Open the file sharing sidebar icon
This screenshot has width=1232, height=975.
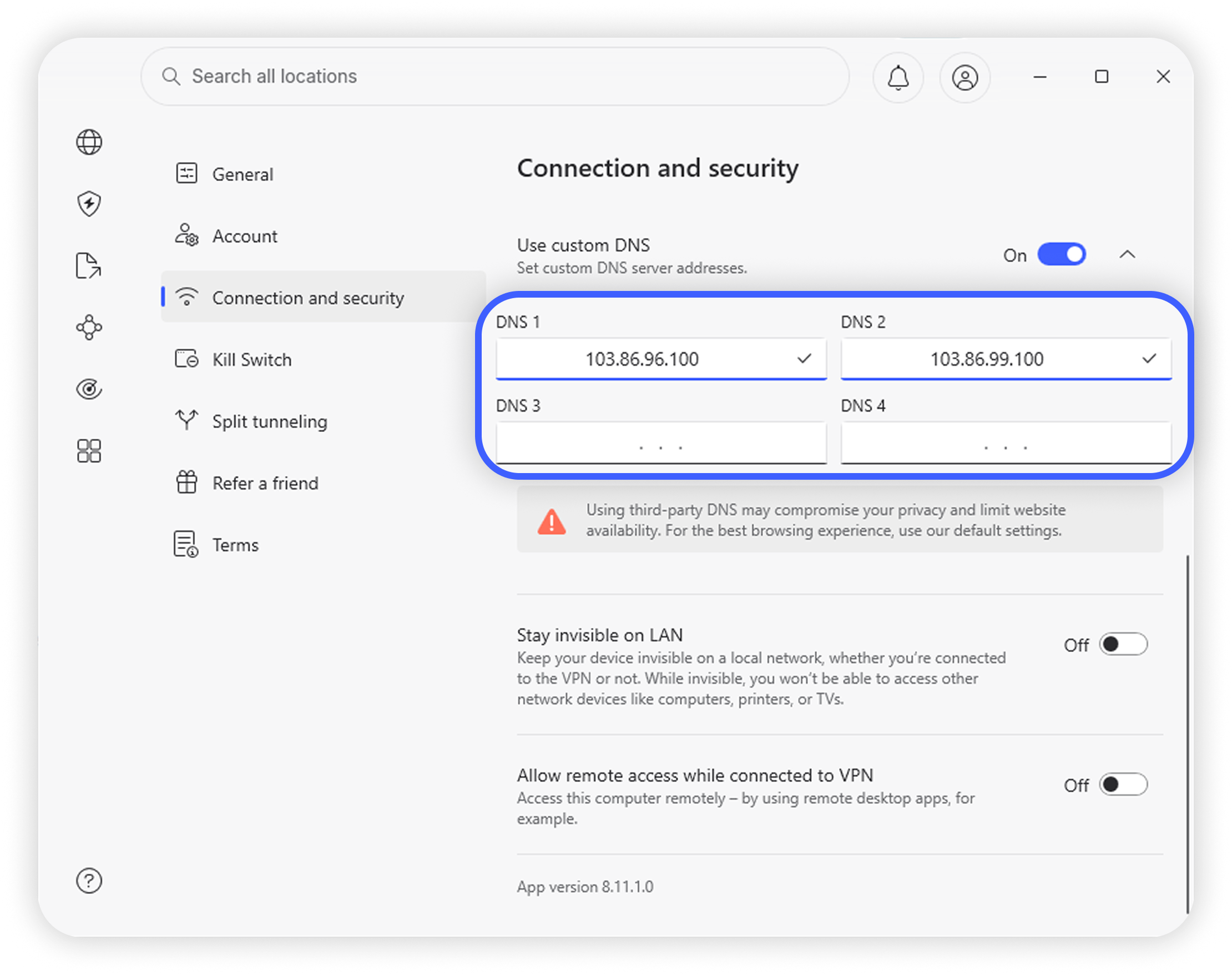(x=89, y=265)
